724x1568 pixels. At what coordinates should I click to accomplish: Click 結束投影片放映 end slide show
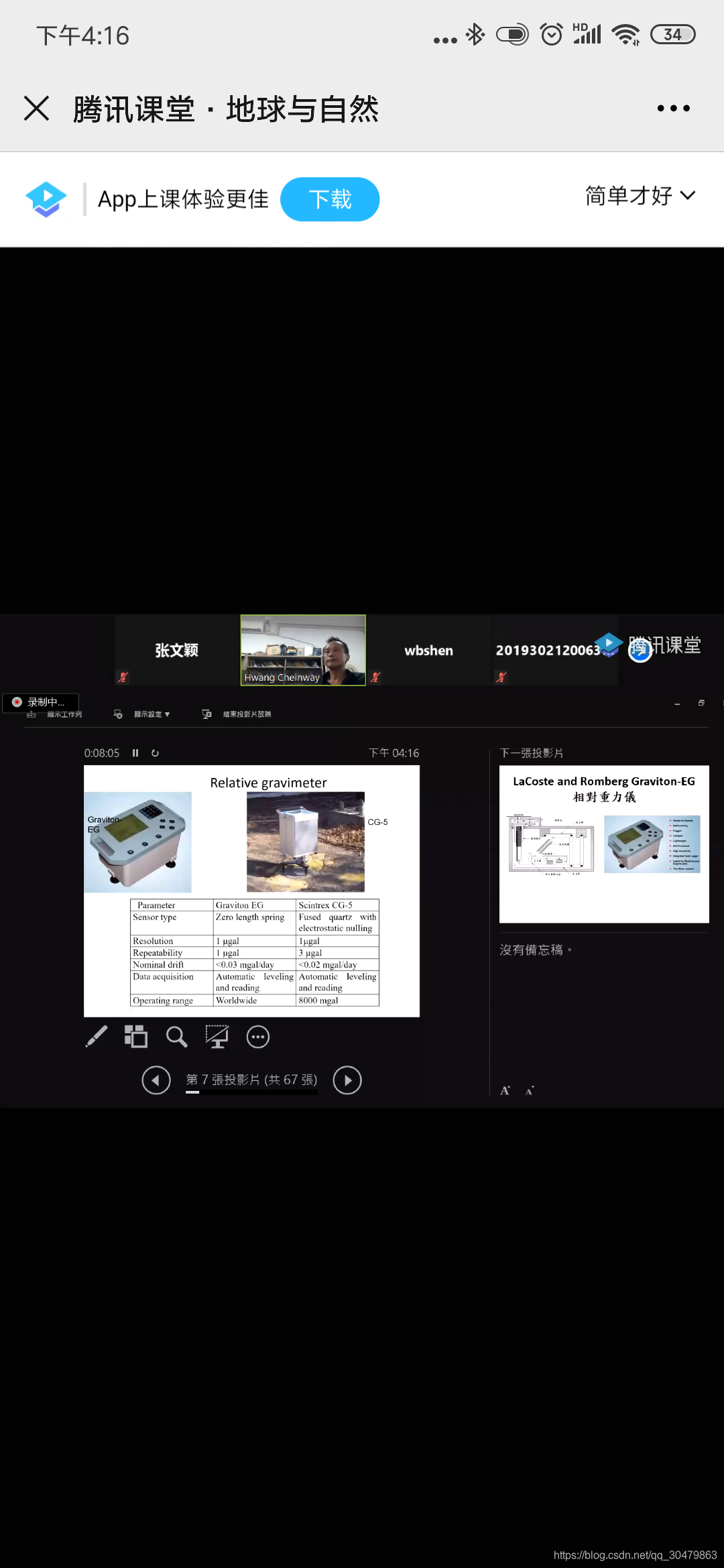[237, 714]
